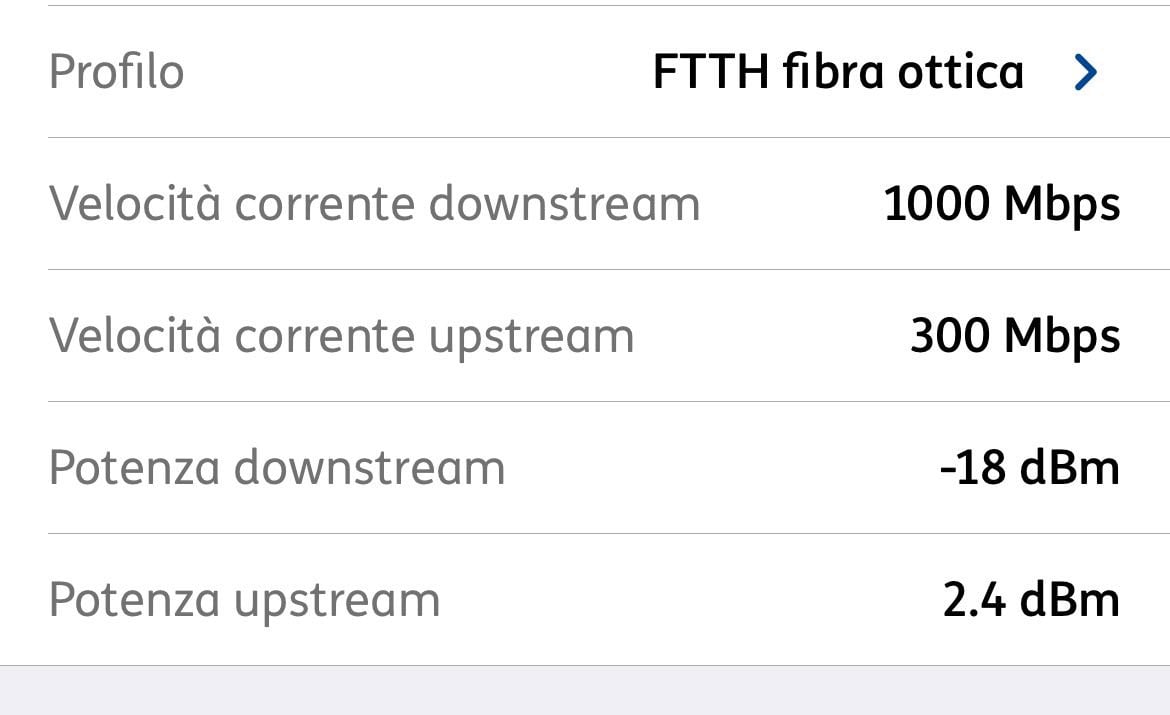This screenshot has height=715, width=1170.
Task: Select the 2.4 dBm power value
Action: [1031, 600]
